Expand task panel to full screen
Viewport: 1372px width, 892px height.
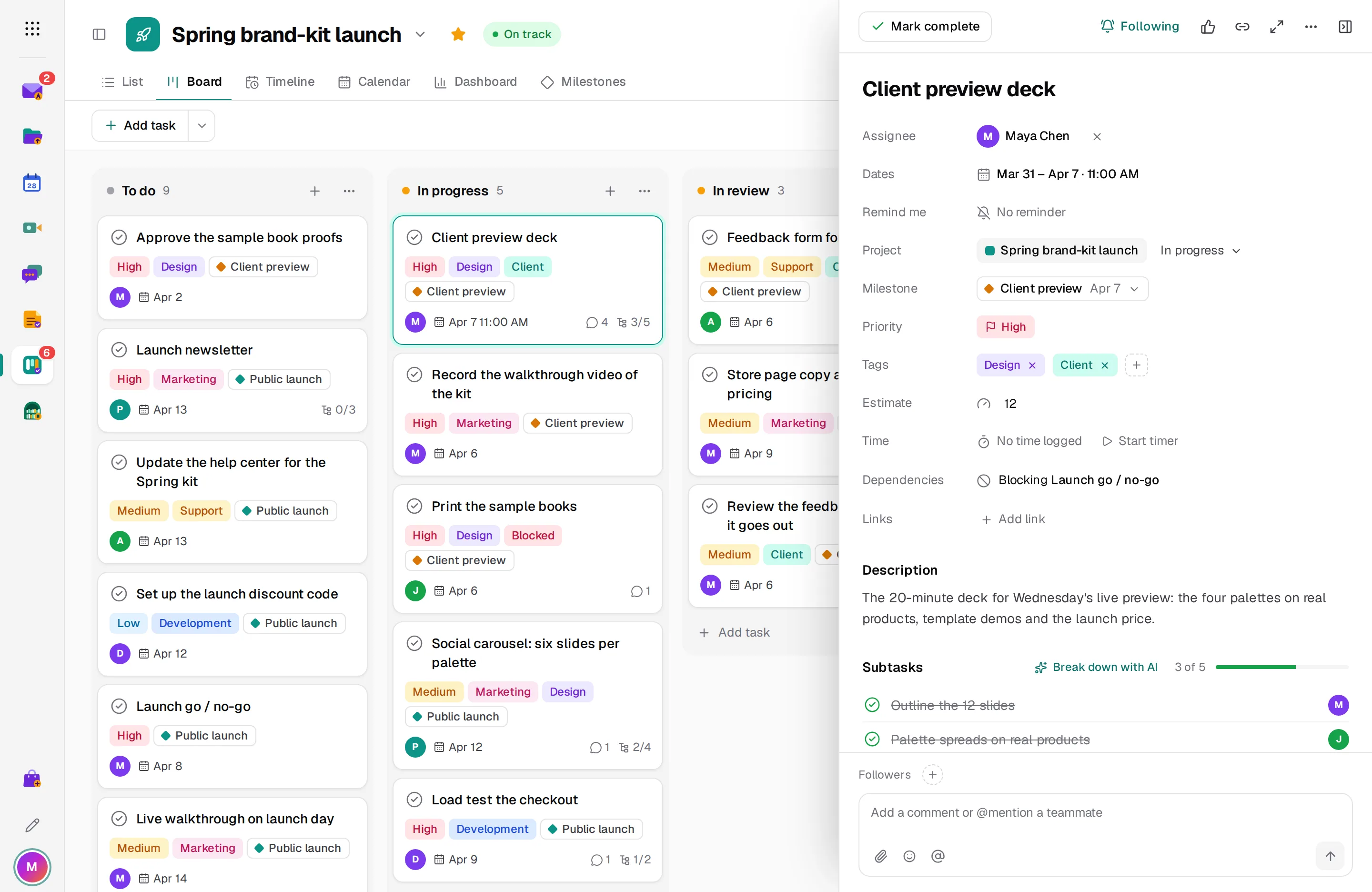(1276, 27)
